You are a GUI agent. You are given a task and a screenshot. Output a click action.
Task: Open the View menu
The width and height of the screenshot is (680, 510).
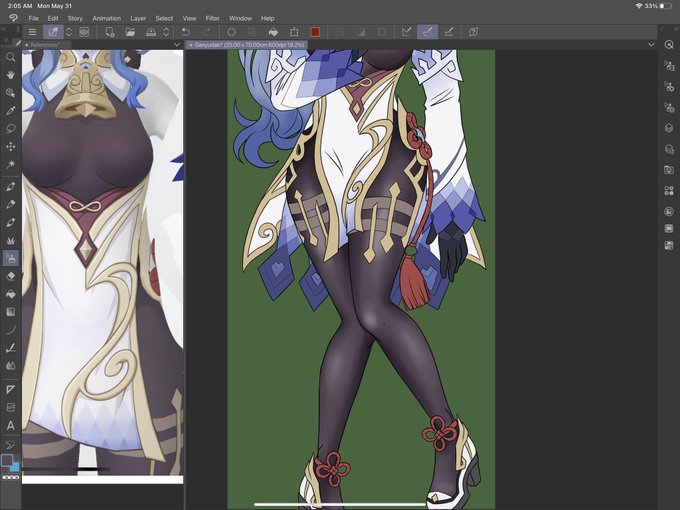tap(190, 18)
